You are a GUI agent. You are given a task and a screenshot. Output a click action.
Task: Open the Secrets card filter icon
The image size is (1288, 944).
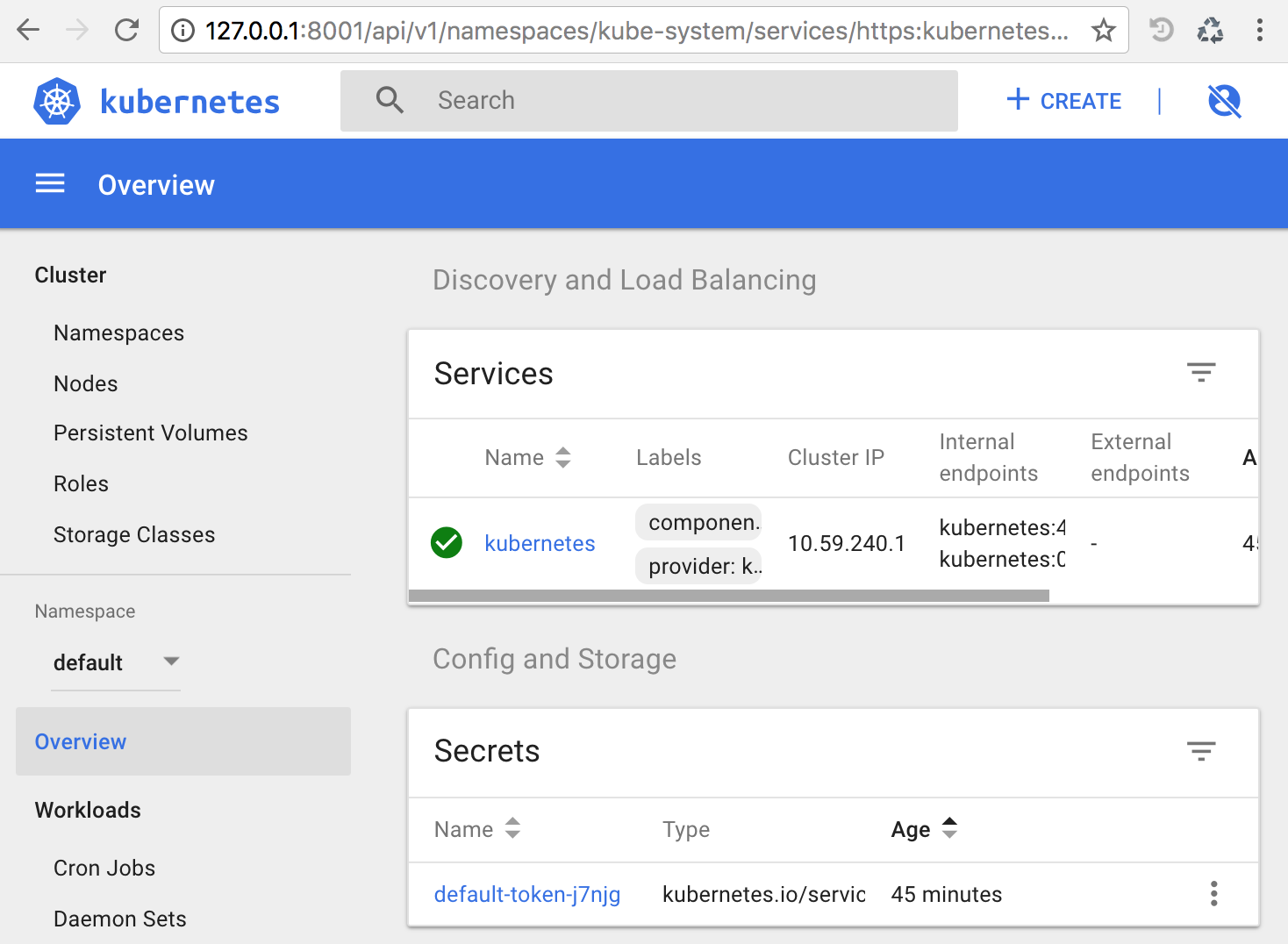click(x=1201, y=751)
